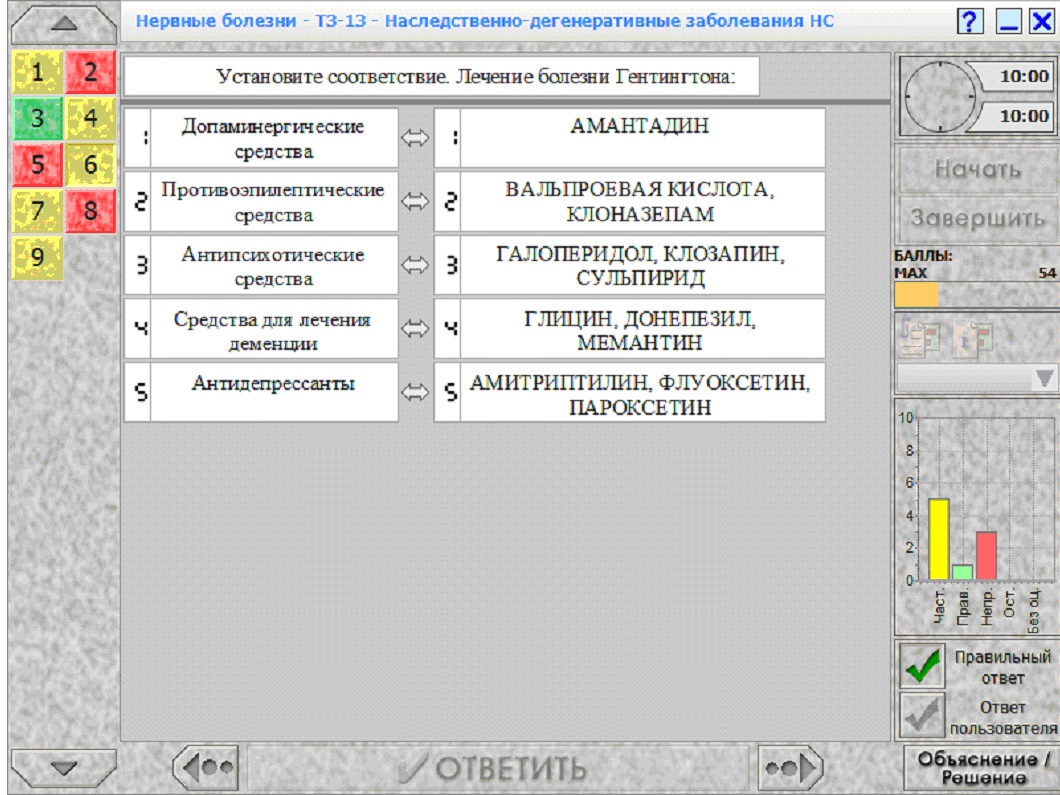Open question 5 in the navigator
This screenshot has height=795, width=1060.
point(37,164)
